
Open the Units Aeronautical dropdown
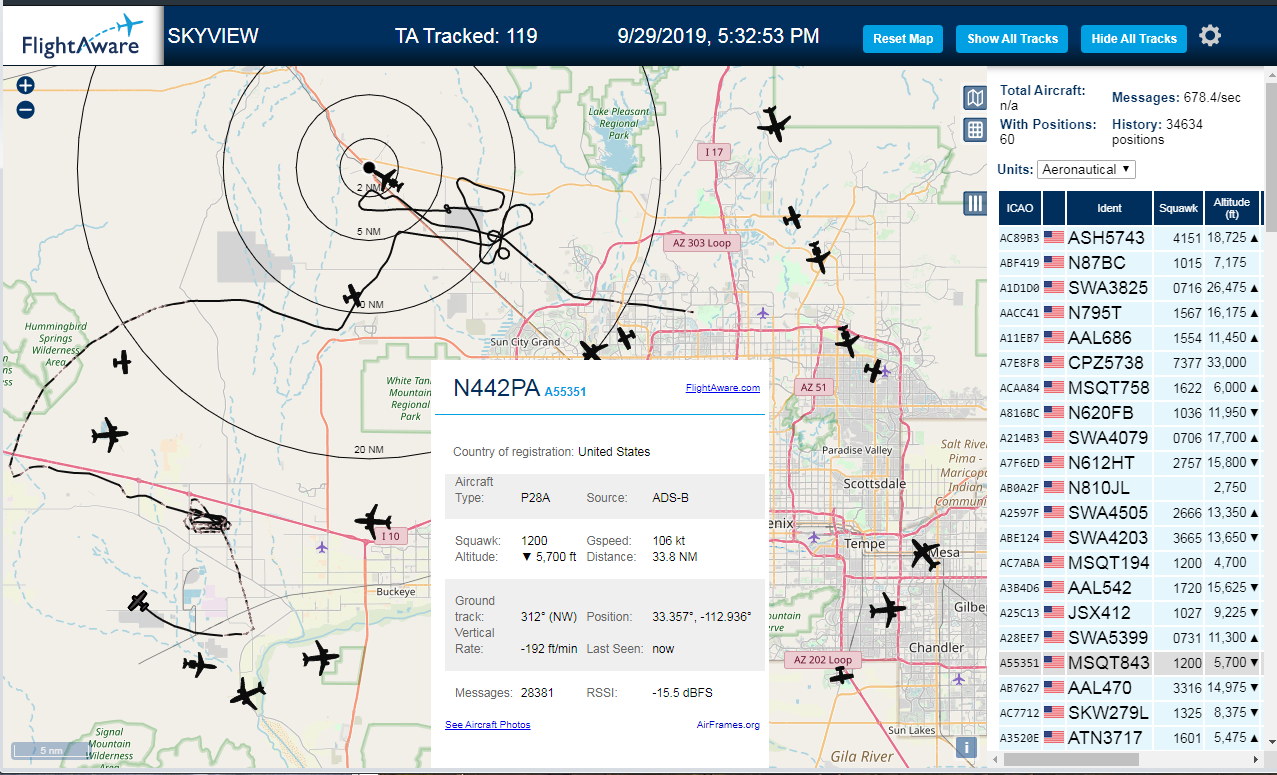tap(1086, 169)
